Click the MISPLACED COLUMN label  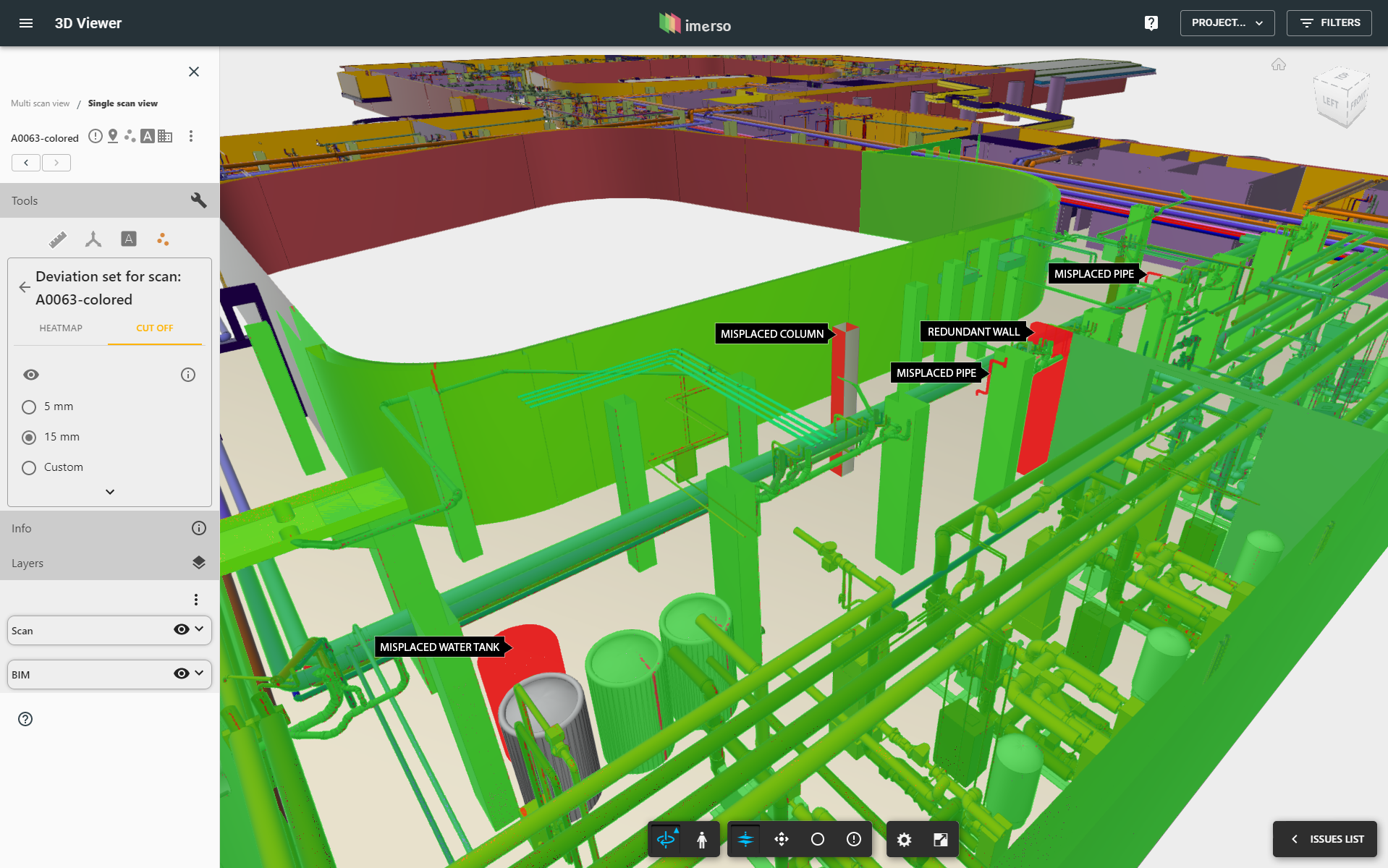coord(772,333)
